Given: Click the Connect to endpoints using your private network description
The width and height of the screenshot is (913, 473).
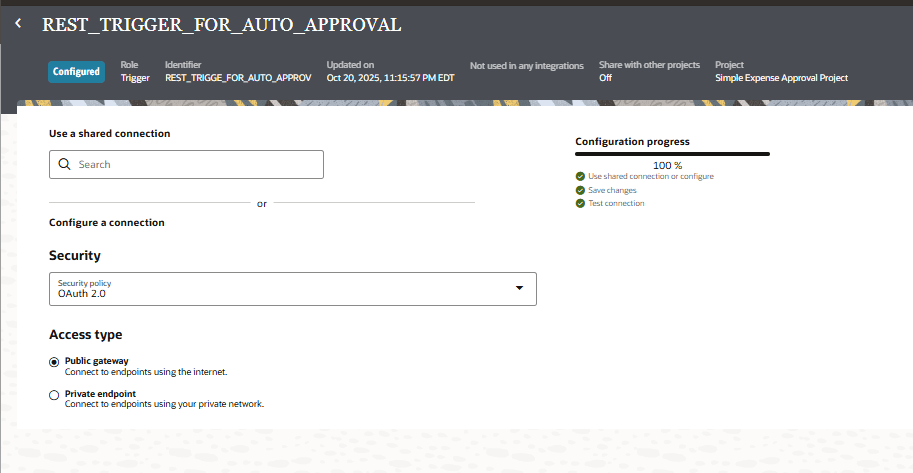Looking at the screenshot, I should click(x=164, y=404).
